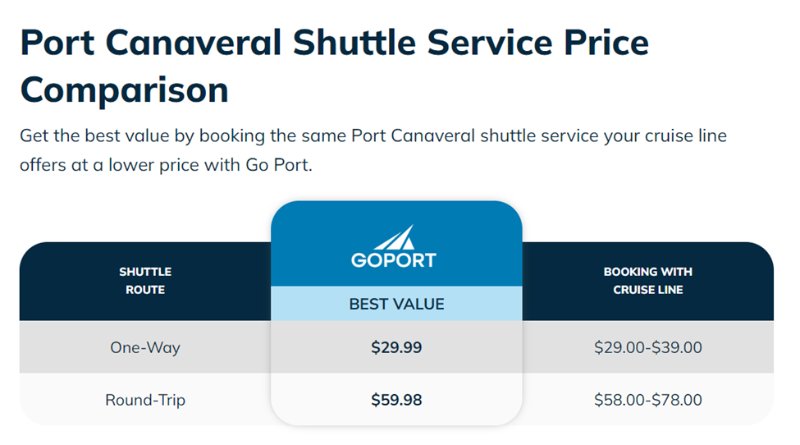Select the Round-Trip row label
This screenshot has width=800, height=445.
click(x=145, y=400)
